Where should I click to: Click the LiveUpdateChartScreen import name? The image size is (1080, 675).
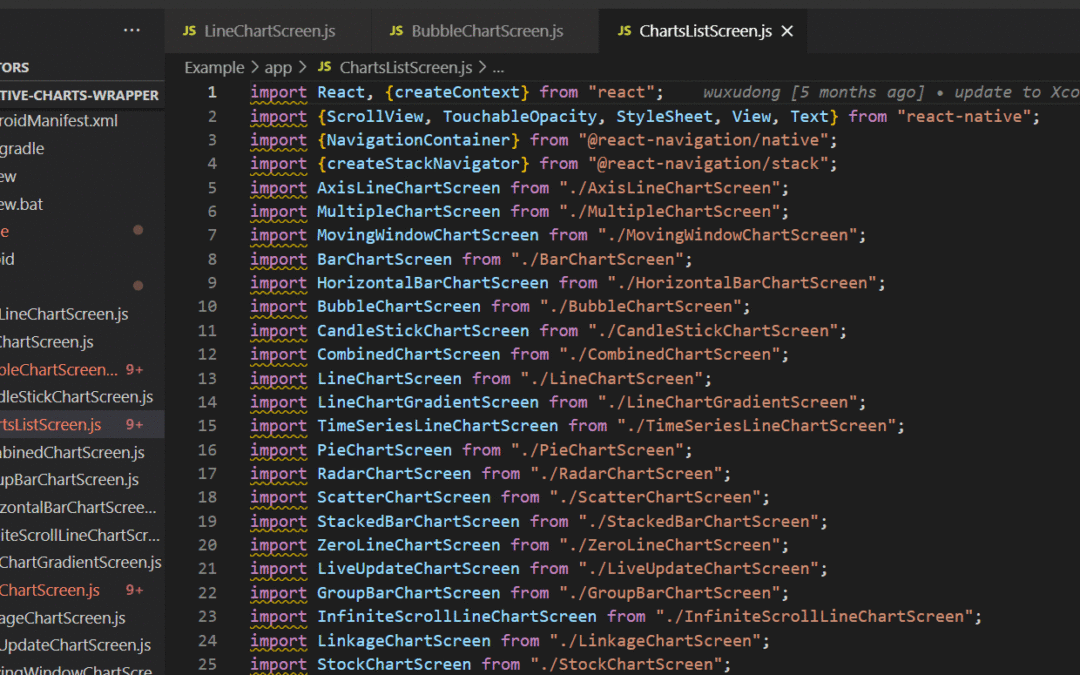(x=418, y=569)
